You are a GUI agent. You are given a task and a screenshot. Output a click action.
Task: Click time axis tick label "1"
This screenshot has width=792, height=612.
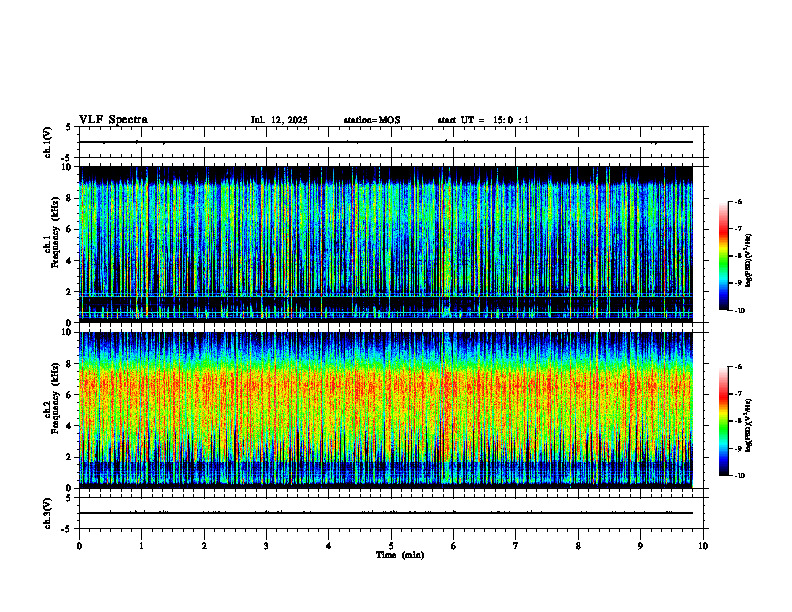pos(141,546)
